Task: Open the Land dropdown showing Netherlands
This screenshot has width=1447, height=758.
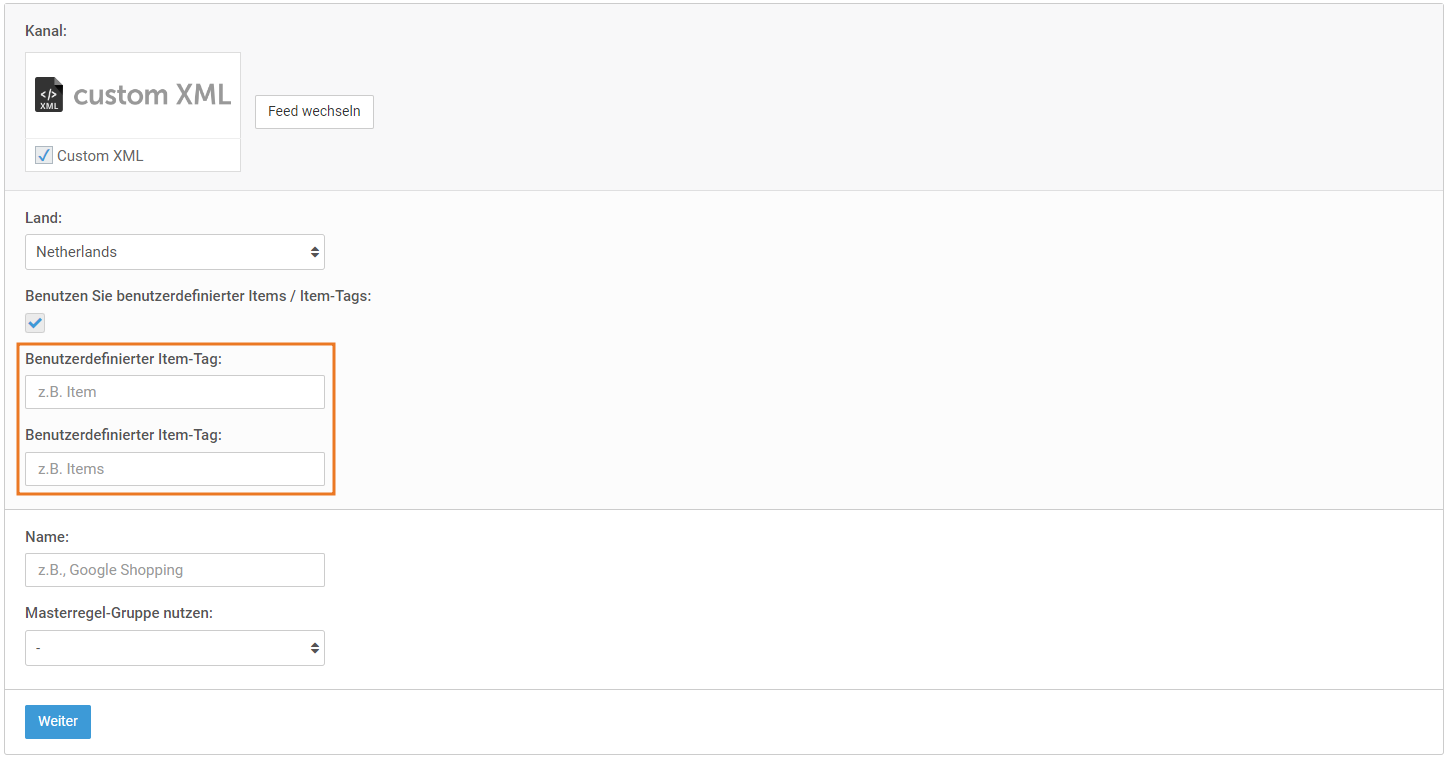Action: (175, 252)
